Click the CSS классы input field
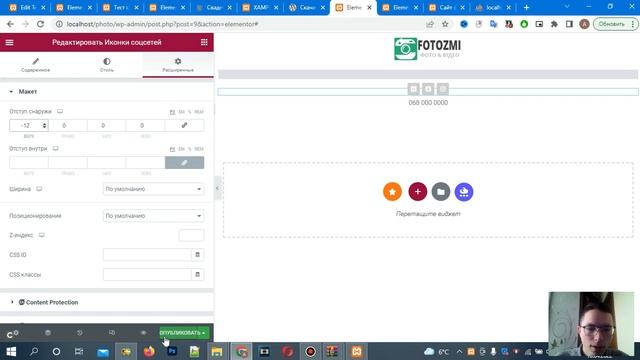Viewport: 640px width, 360px height. [x=147, y=274]
